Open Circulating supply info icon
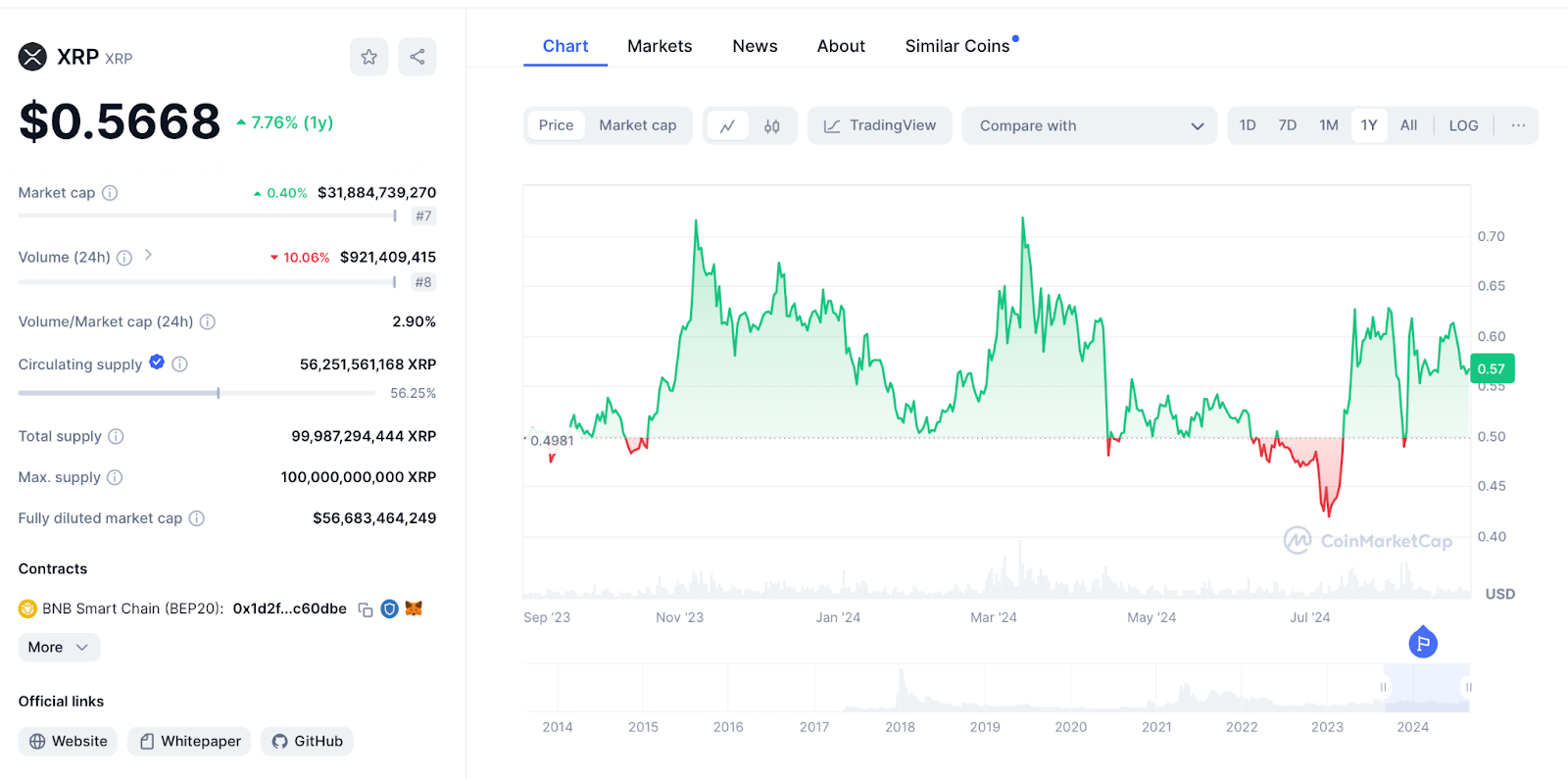 click(179, 364)
